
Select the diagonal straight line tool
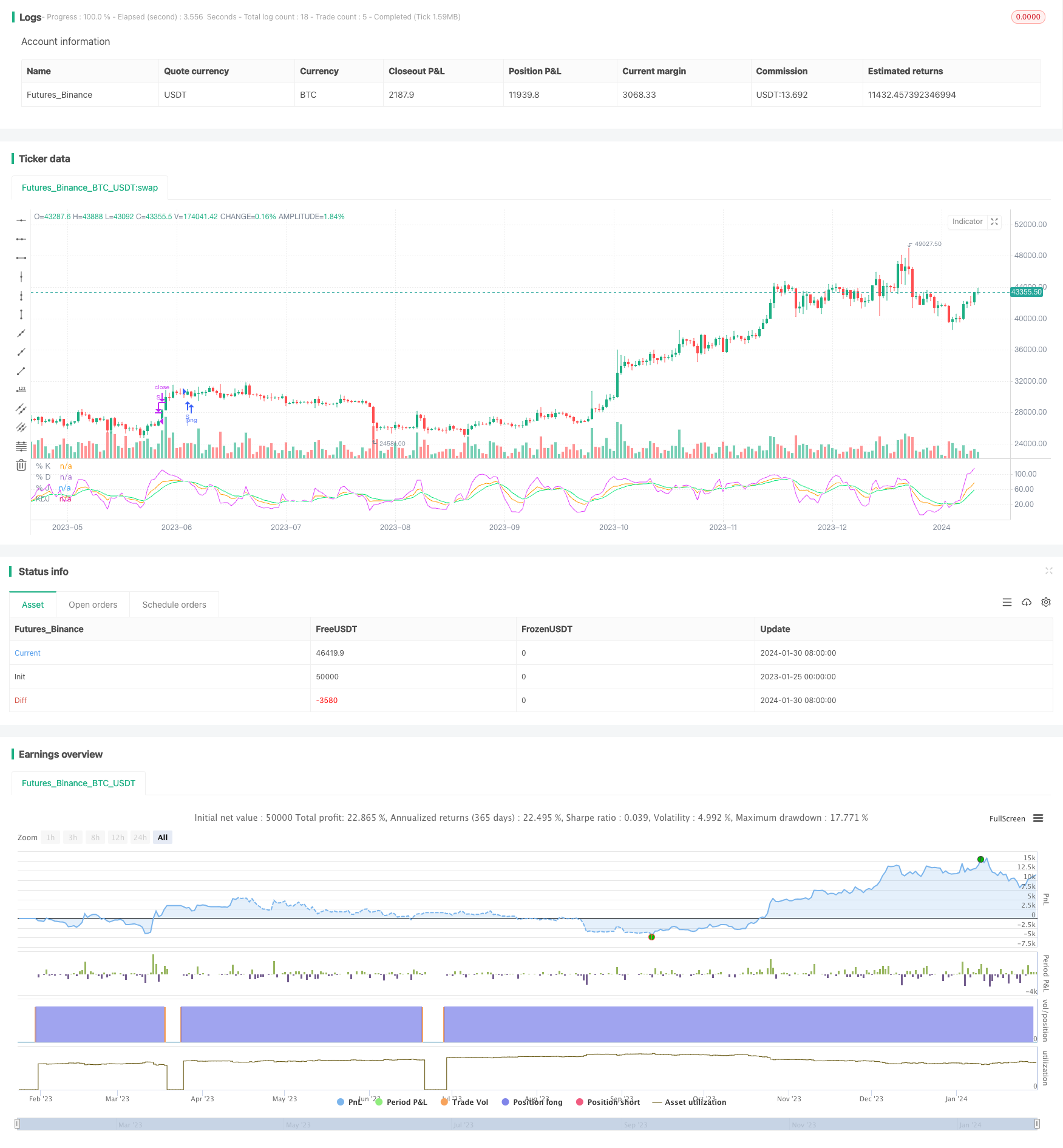21,333
